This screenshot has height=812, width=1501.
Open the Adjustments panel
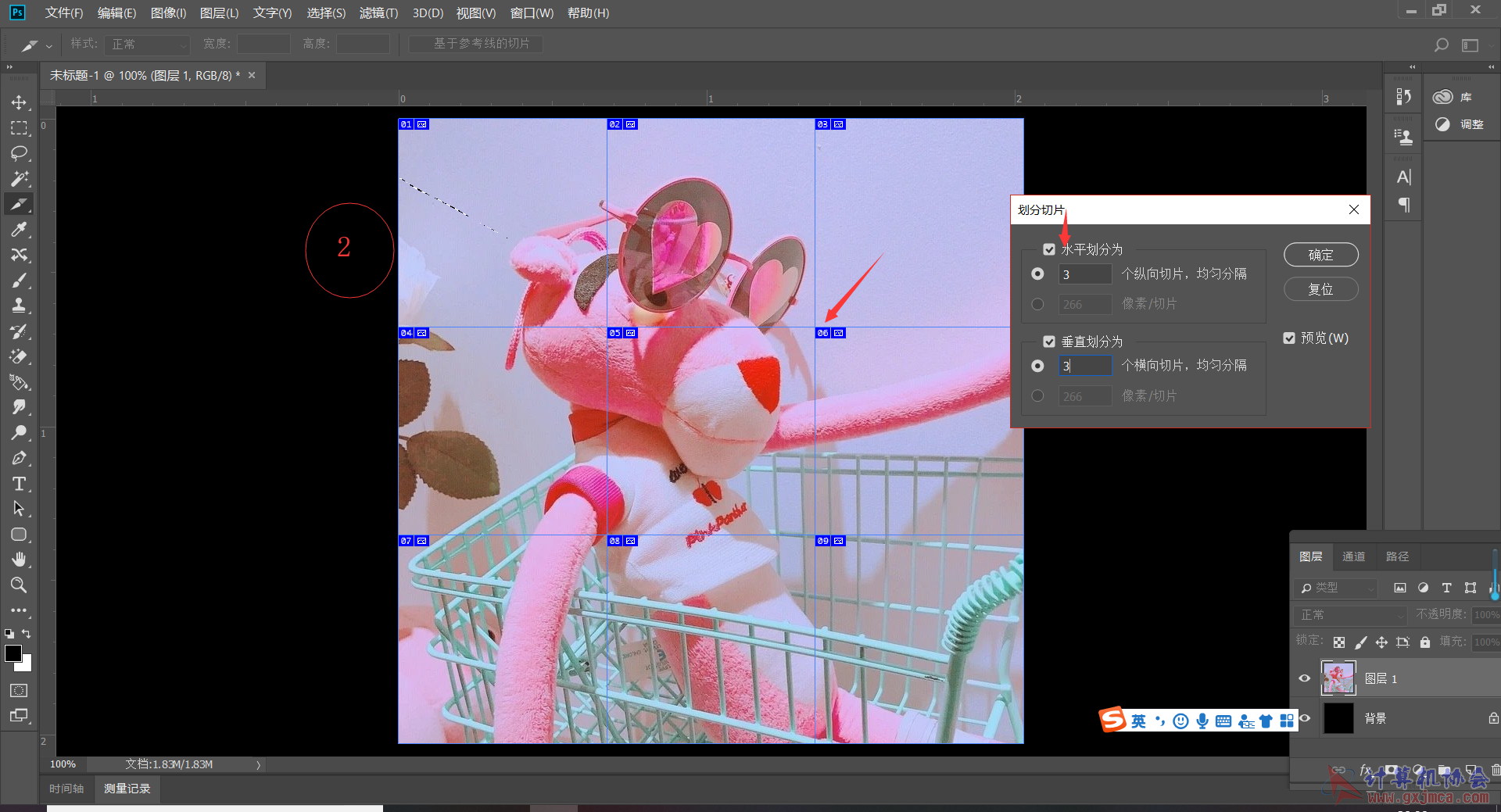pos(1459,124)
